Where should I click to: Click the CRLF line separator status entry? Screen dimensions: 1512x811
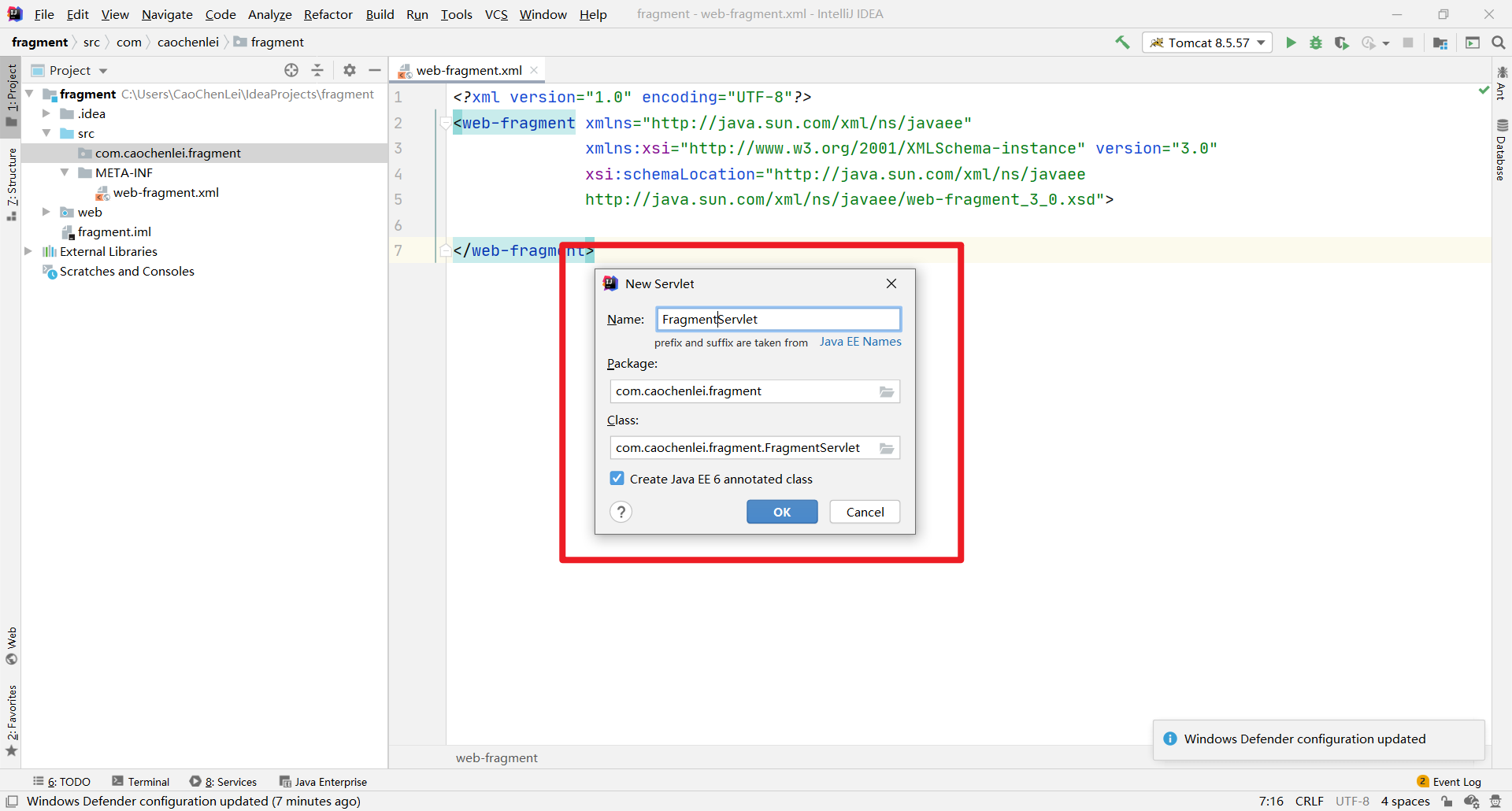point(1310,801)
